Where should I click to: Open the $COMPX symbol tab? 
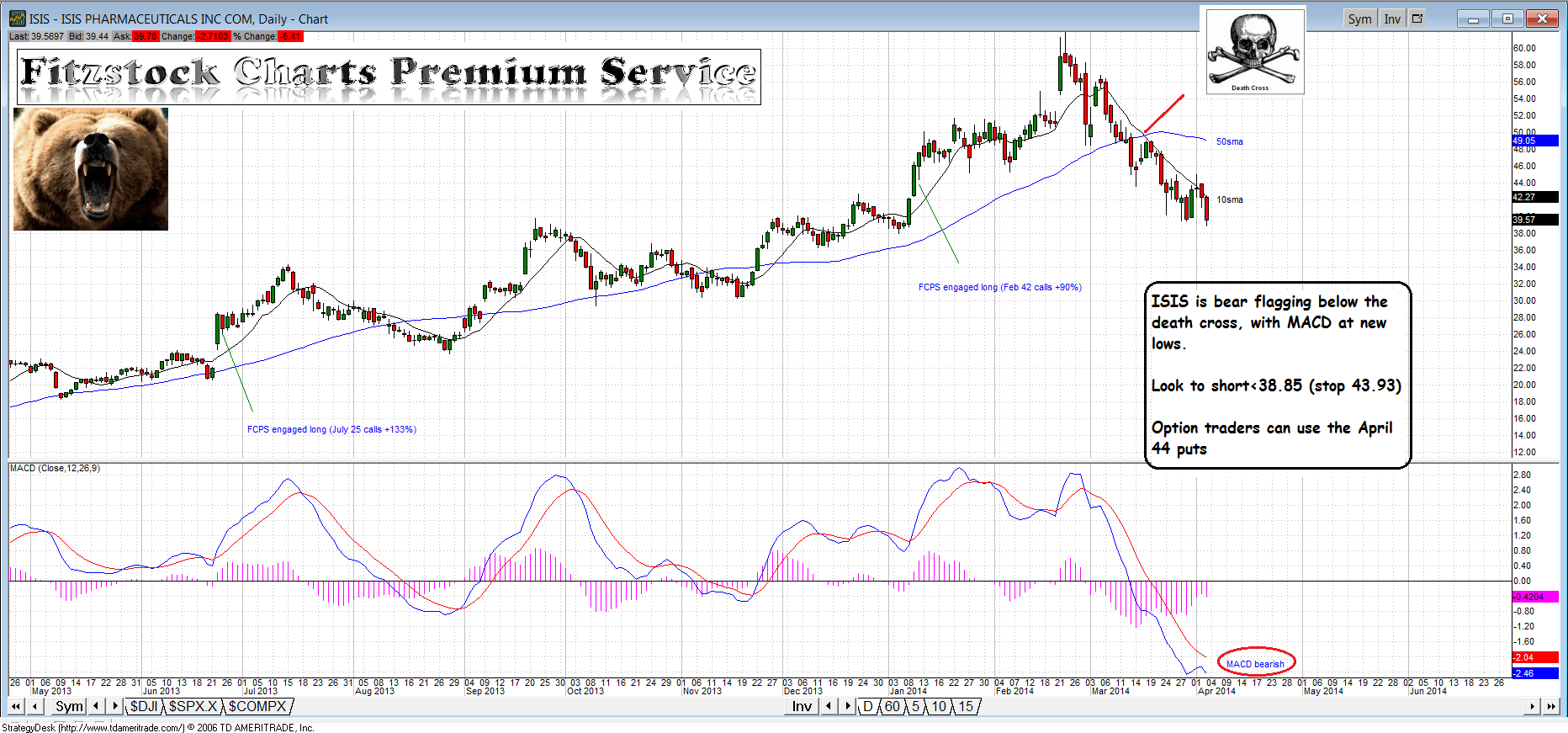tap(257, 707)
